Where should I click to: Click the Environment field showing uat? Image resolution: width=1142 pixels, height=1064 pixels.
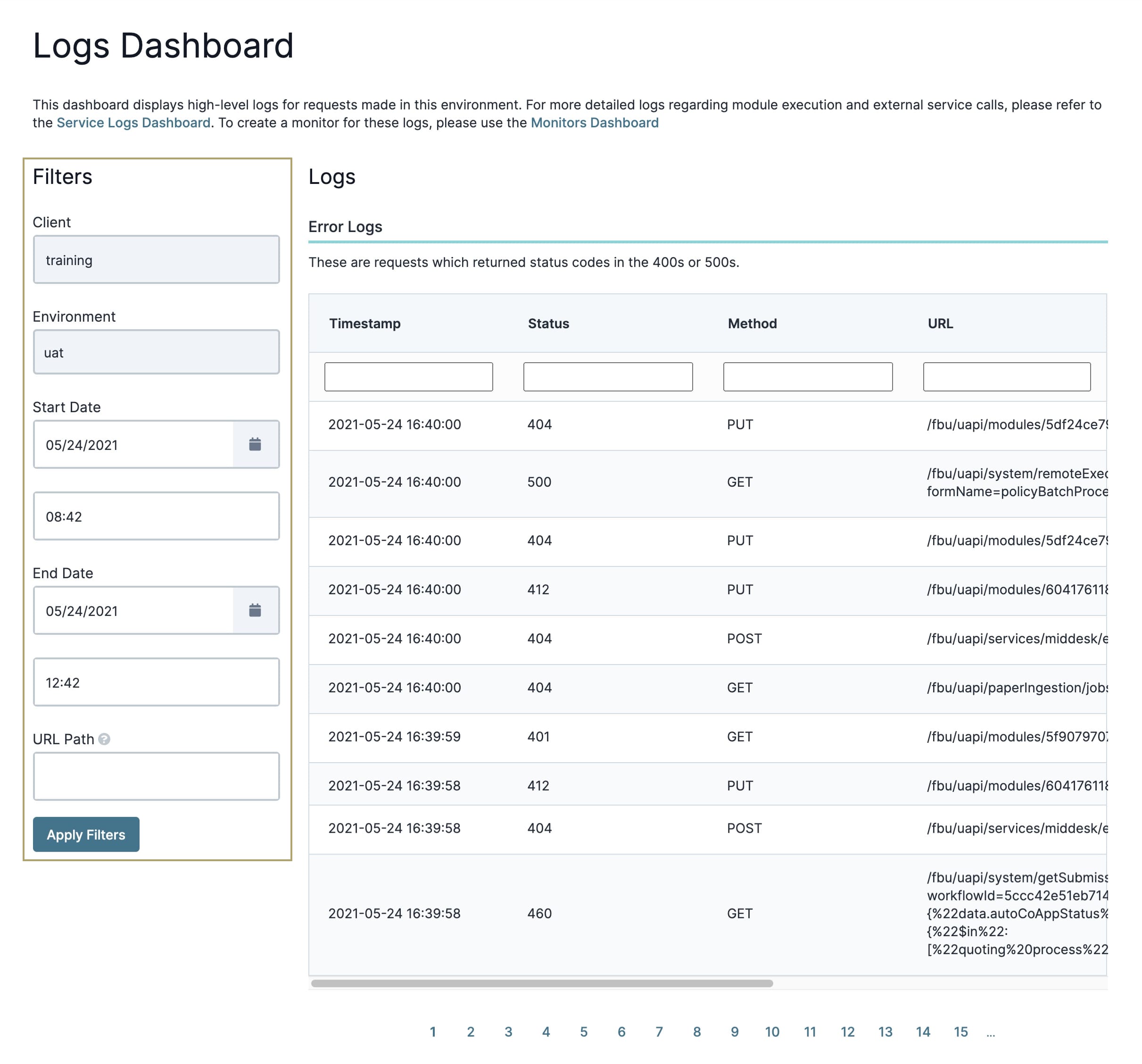coord(156,352)
